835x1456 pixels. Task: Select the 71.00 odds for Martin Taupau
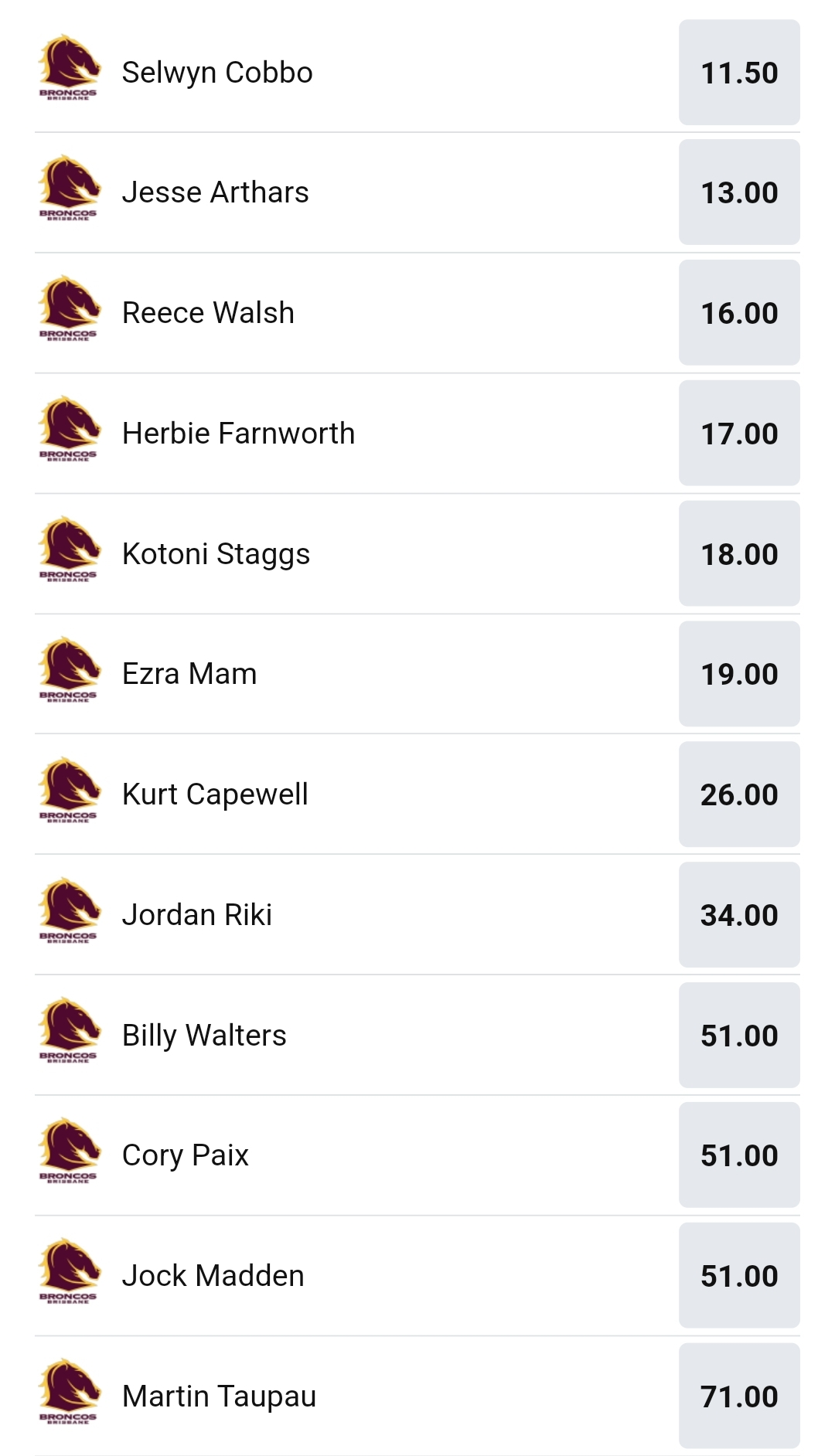739,1396
